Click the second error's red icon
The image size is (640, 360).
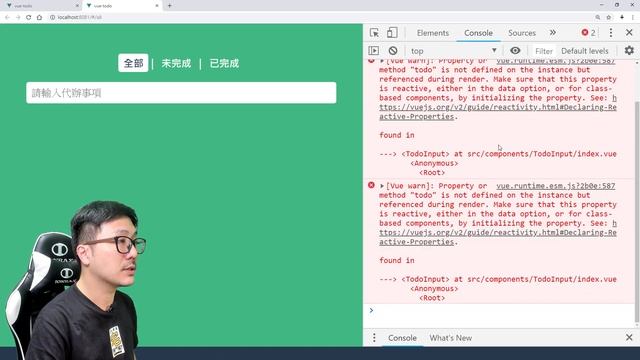[x=371, y=185]
